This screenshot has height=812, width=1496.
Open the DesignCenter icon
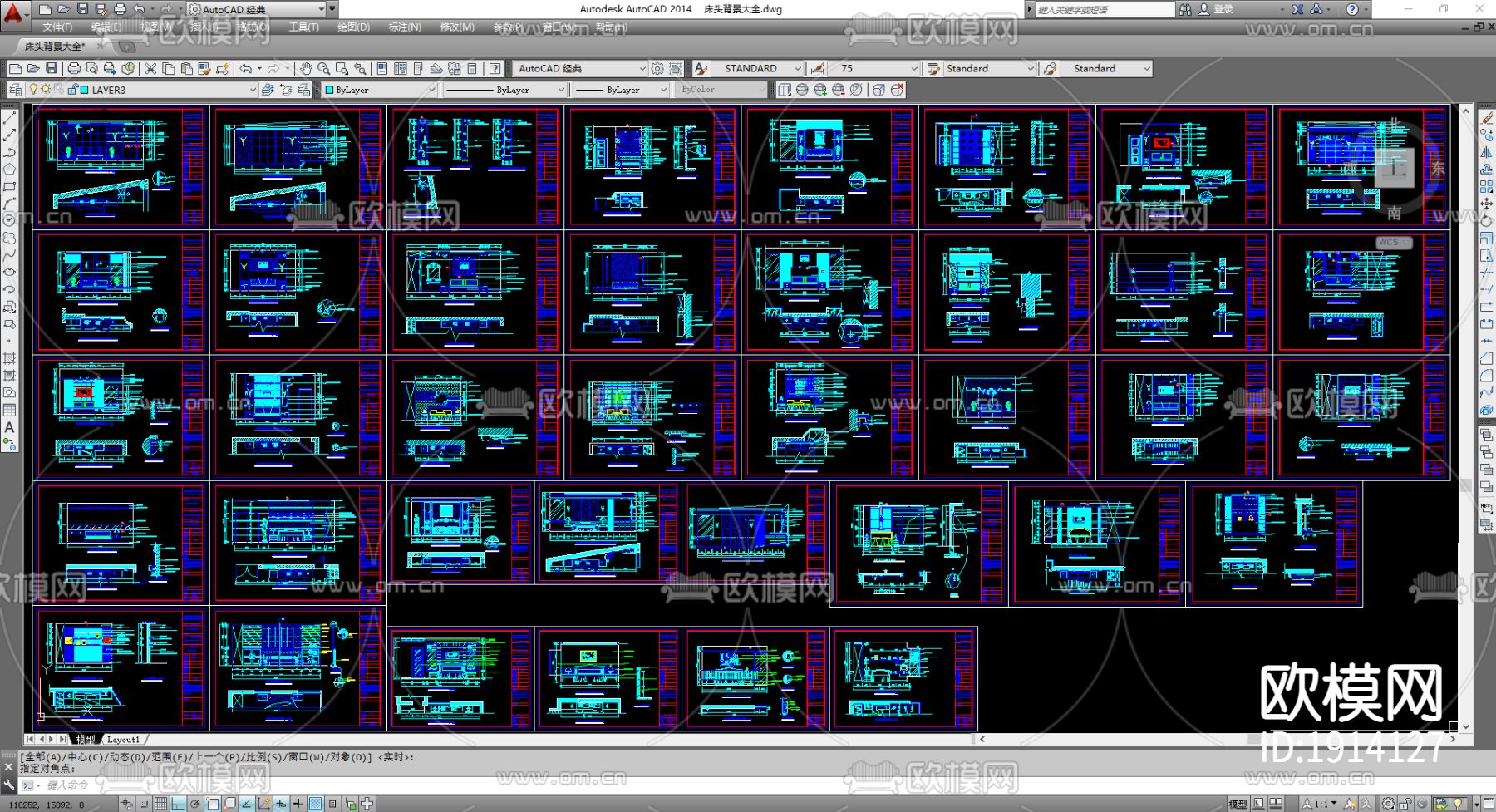pyautogui.click(x=401, y=68)
